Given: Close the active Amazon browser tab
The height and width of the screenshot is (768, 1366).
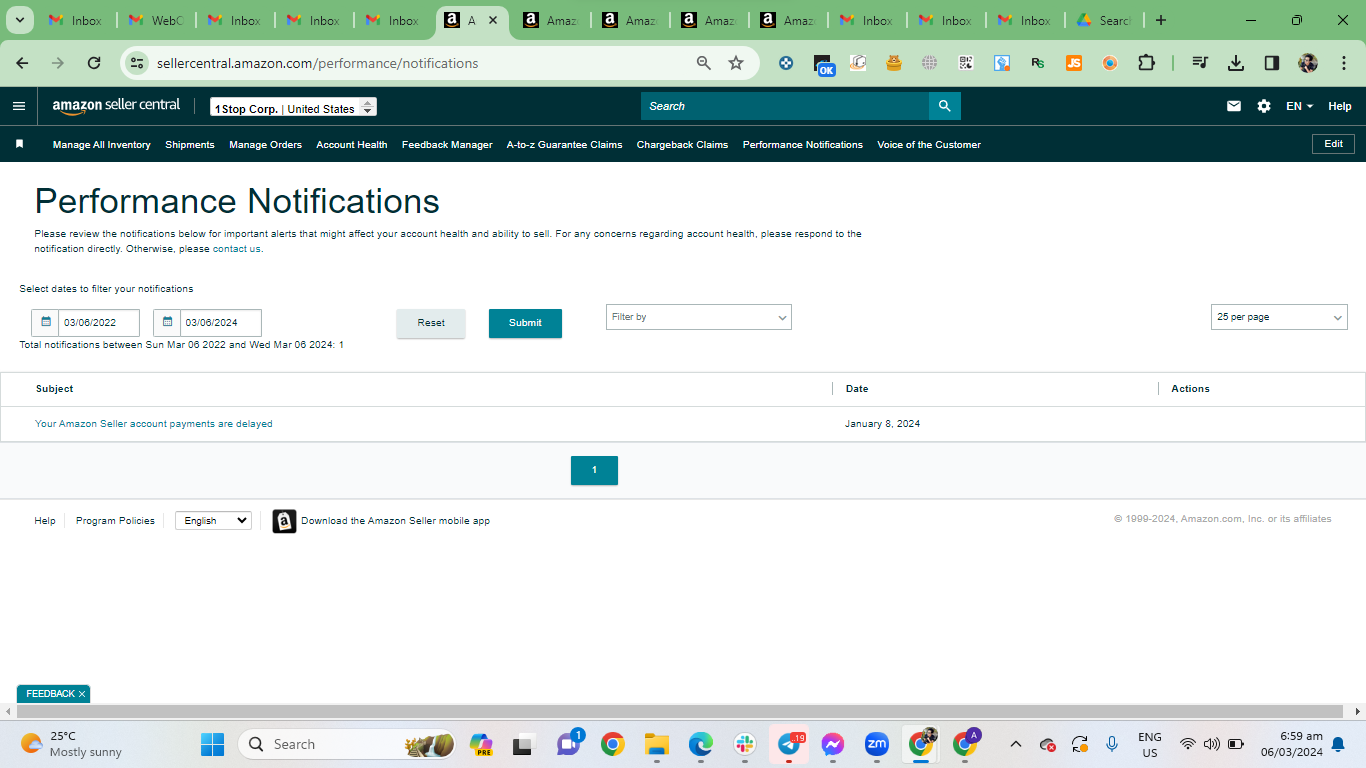Looking at the screenshot, I should (493, 20).
